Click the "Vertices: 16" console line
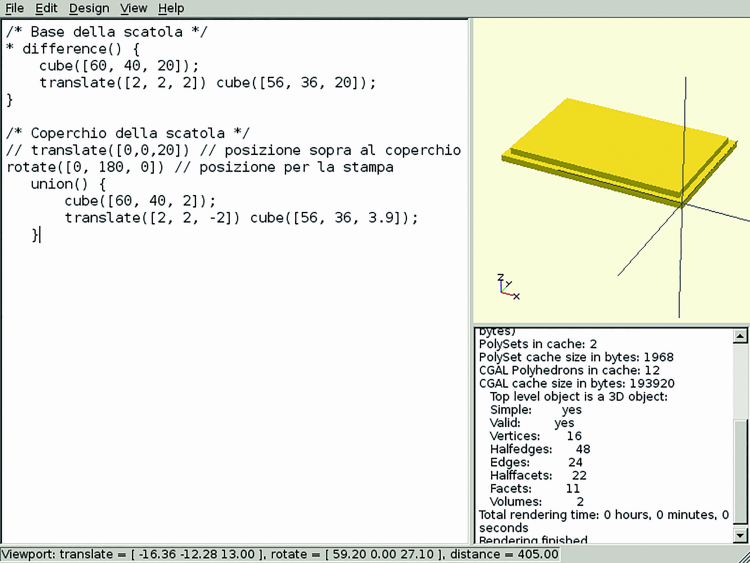This screenshot has height=563, width=750. (535, 436)
